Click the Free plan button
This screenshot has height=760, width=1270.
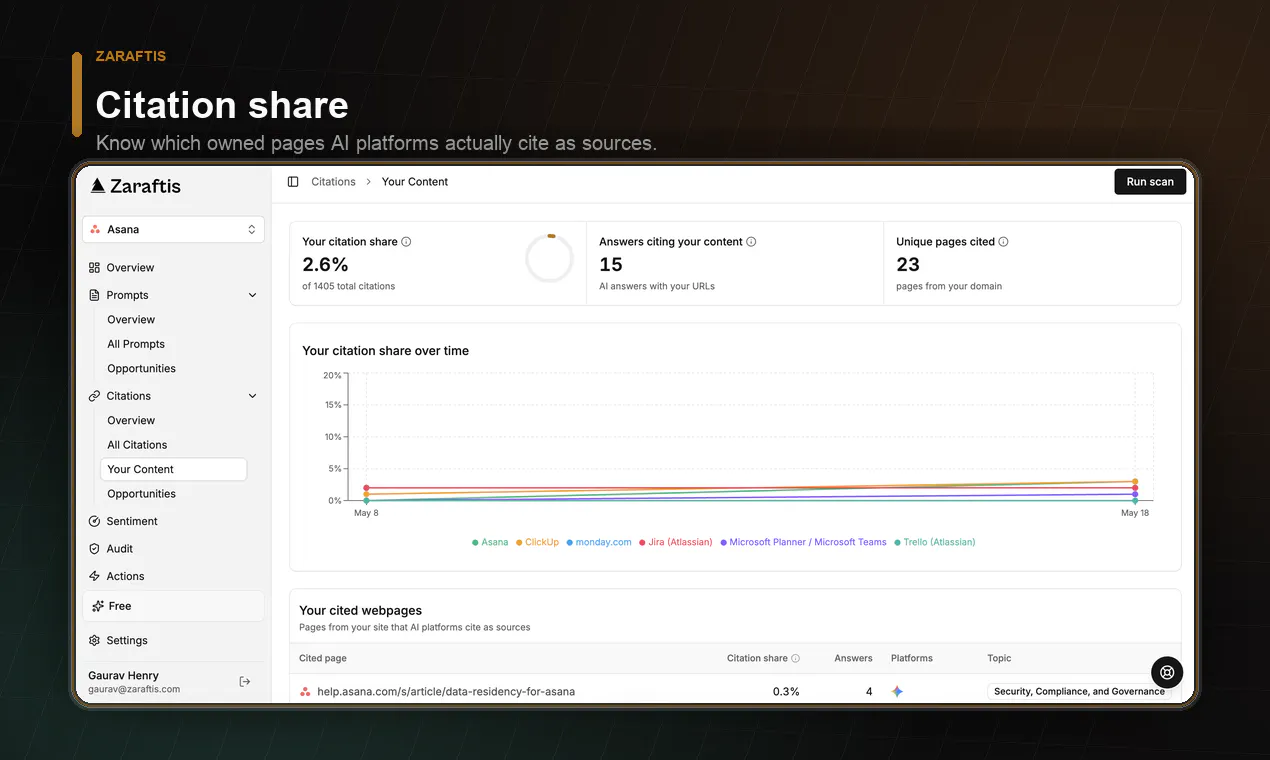(x=173, y=606)
